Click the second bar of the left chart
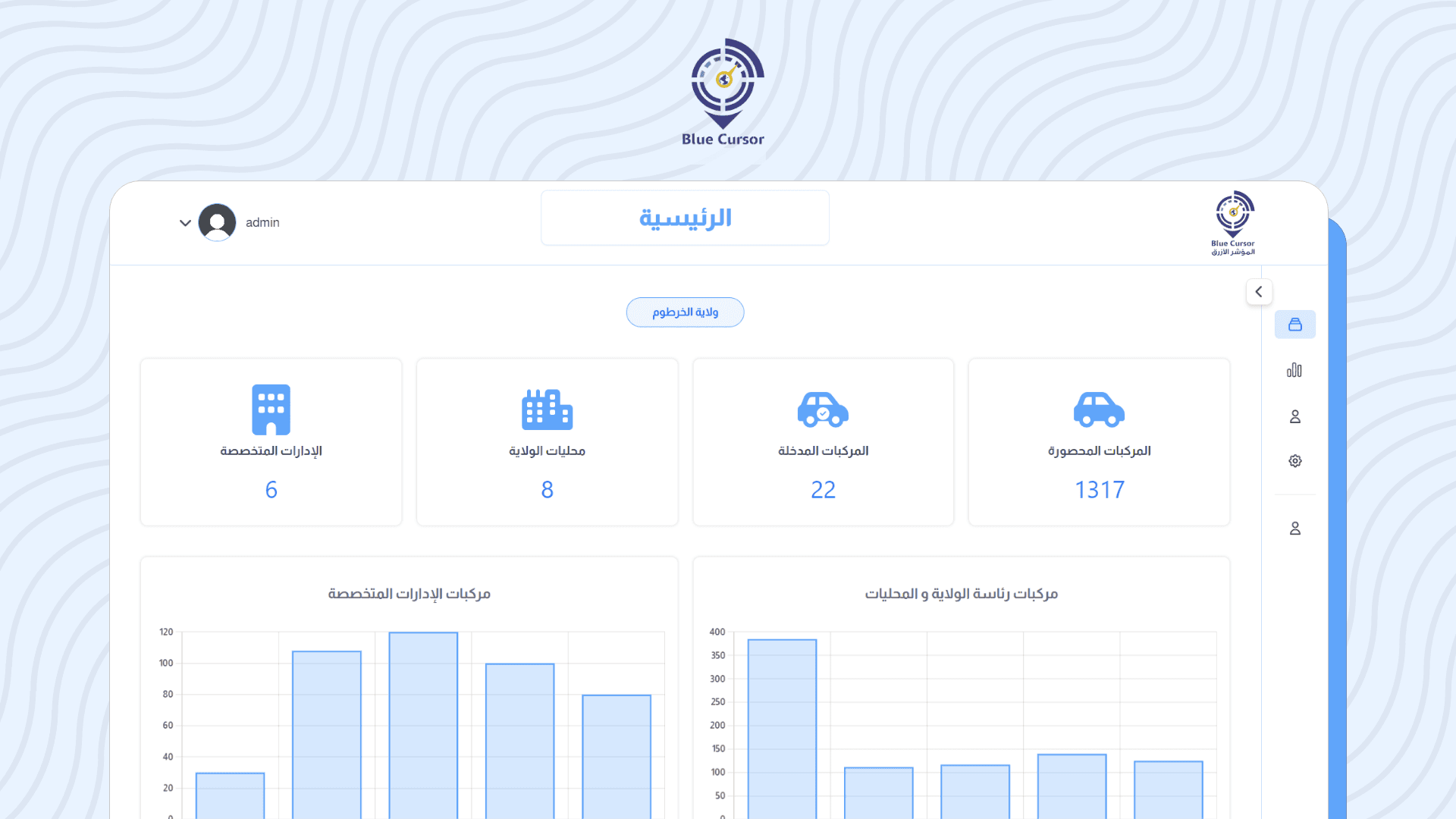Image resolution: width=1456 pixels, height=819 pixels. [x=327, y=735]
